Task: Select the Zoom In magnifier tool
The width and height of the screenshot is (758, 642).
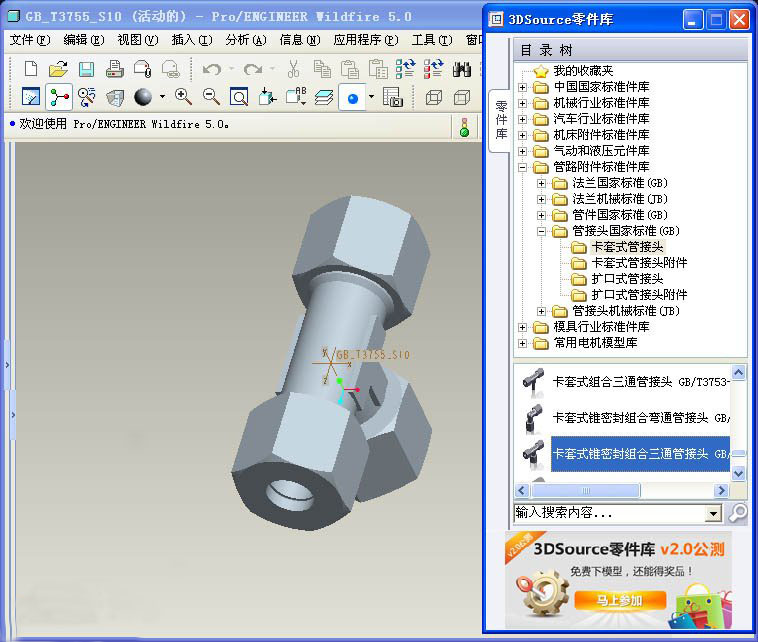Action: pos(183,97)
